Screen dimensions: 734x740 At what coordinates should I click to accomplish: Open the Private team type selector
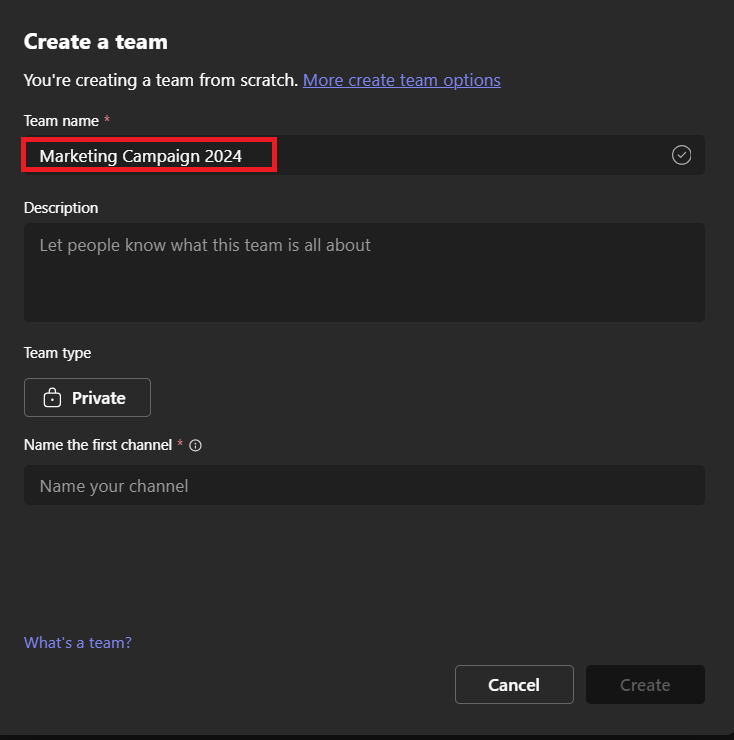(x=87, y=397)
